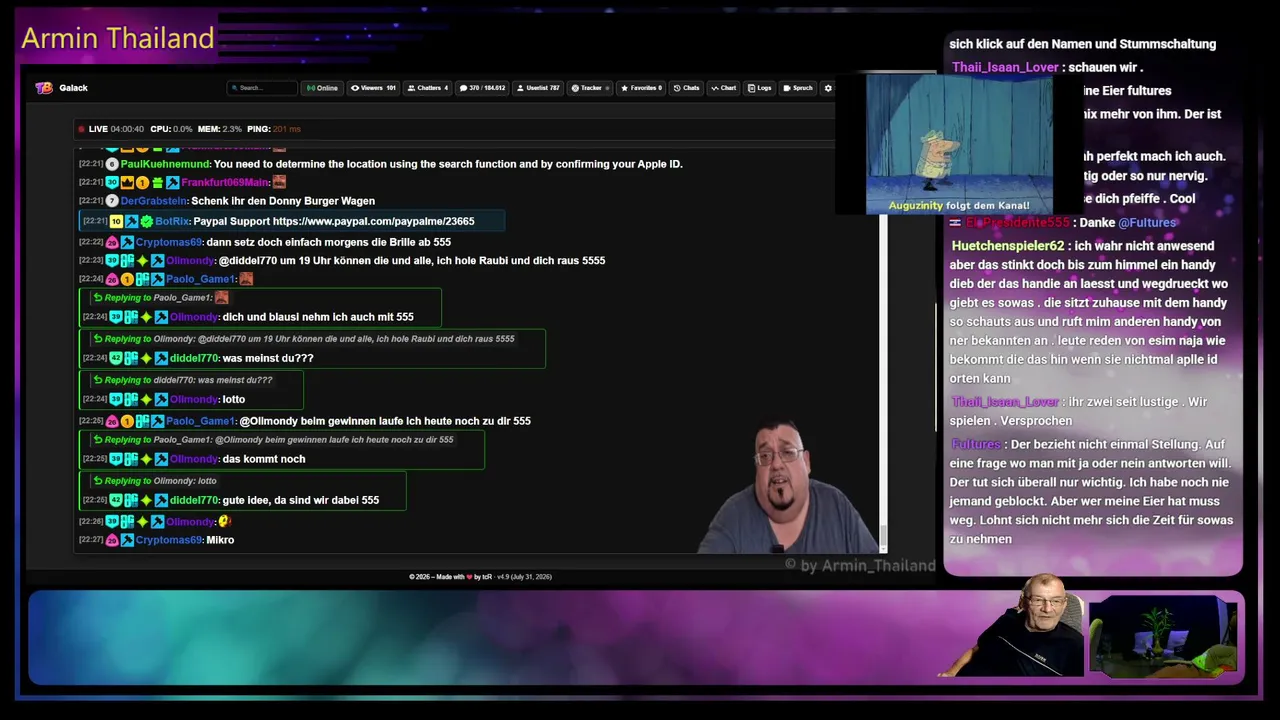Click the 370 / 184.012 message counter
This screenshot has height=720, width=1280.
(x=483, y=88)
